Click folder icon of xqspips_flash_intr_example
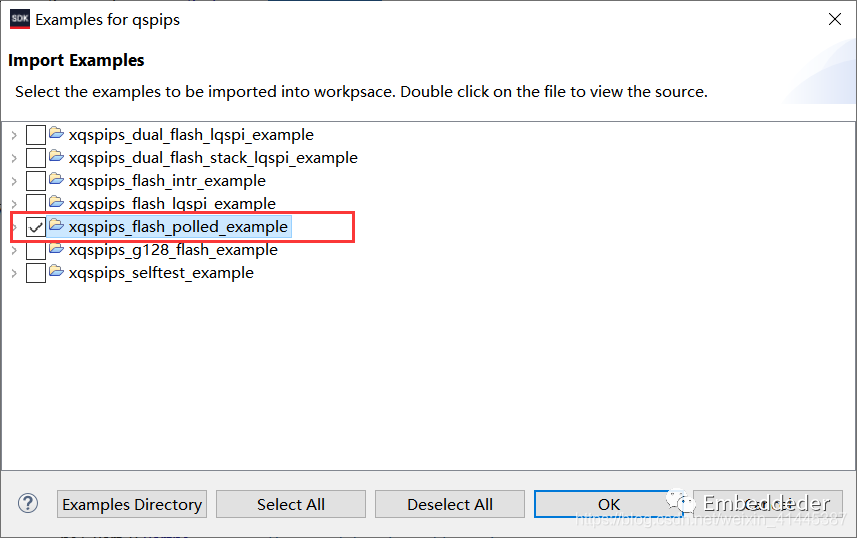This screenshot has width=857, height=538. tap(57, 180)
